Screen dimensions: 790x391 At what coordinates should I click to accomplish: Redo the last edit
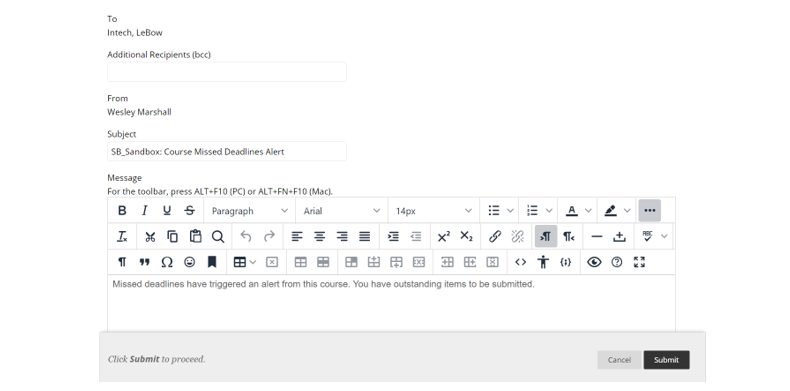[269, 236]
